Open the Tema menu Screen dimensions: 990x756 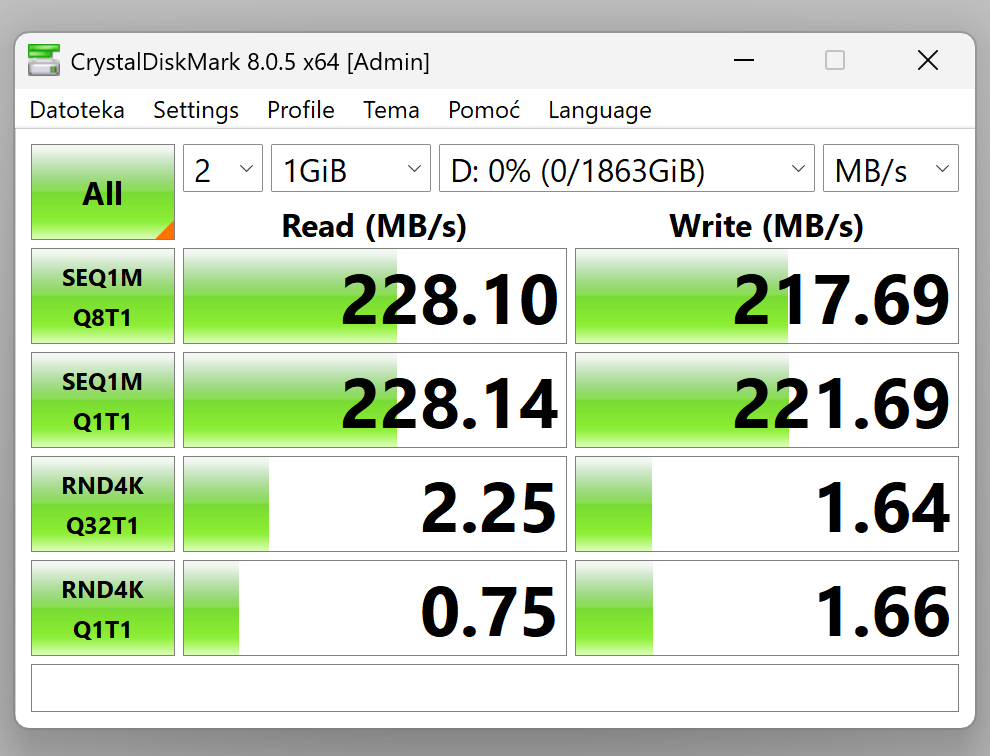tap(391, 110)
